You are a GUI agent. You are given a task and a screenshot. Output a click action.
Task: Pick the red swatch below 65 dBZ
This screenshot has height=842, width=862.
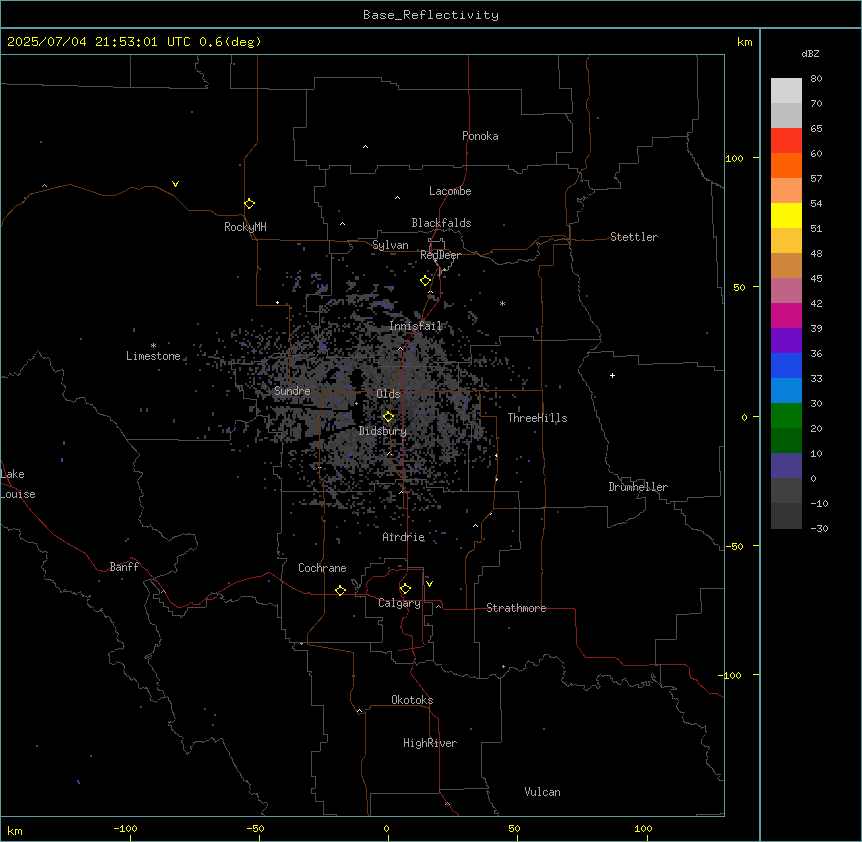(786, 141)
